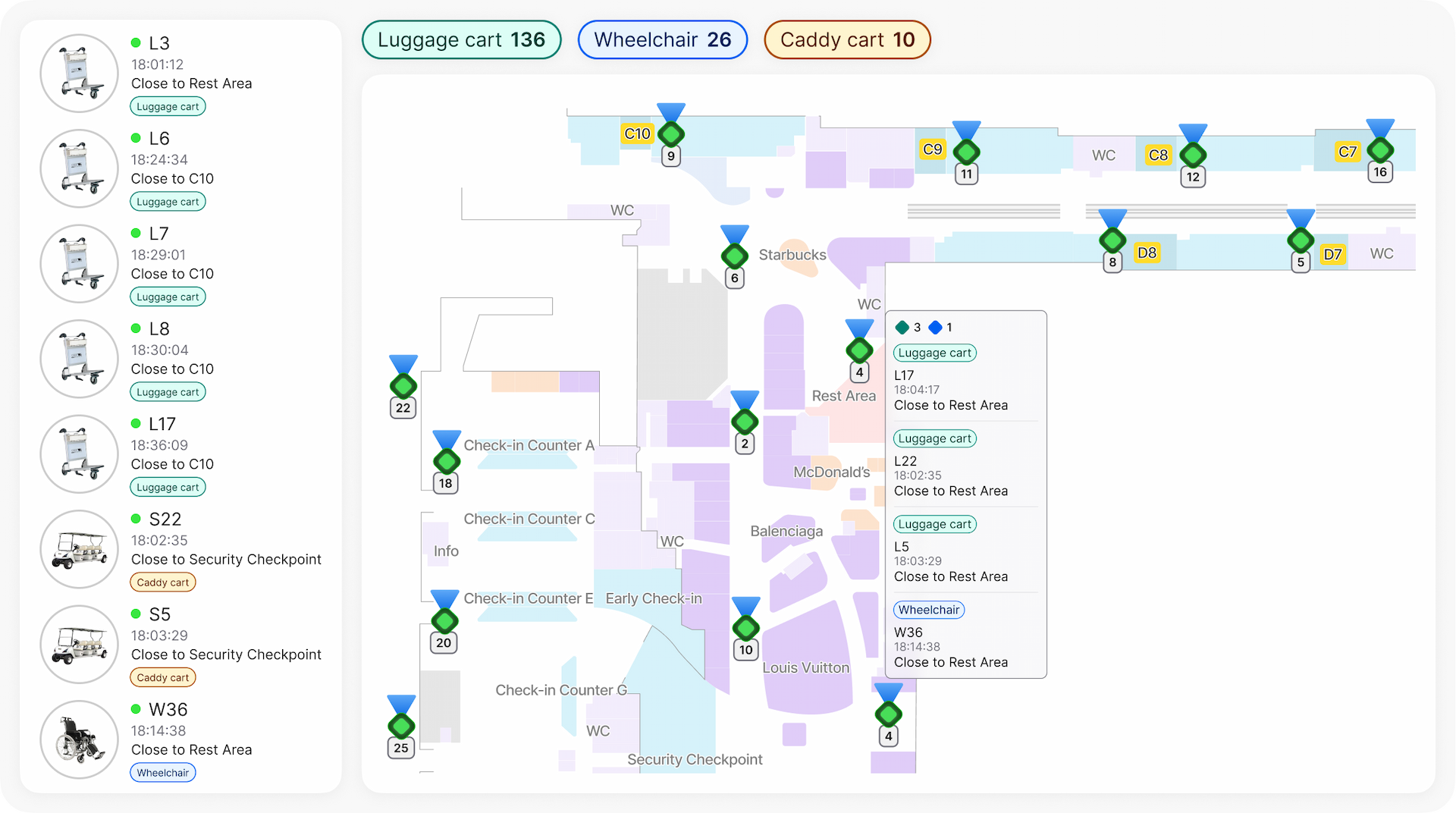Click the Luggage cart tag under L6

coord(168,202)
